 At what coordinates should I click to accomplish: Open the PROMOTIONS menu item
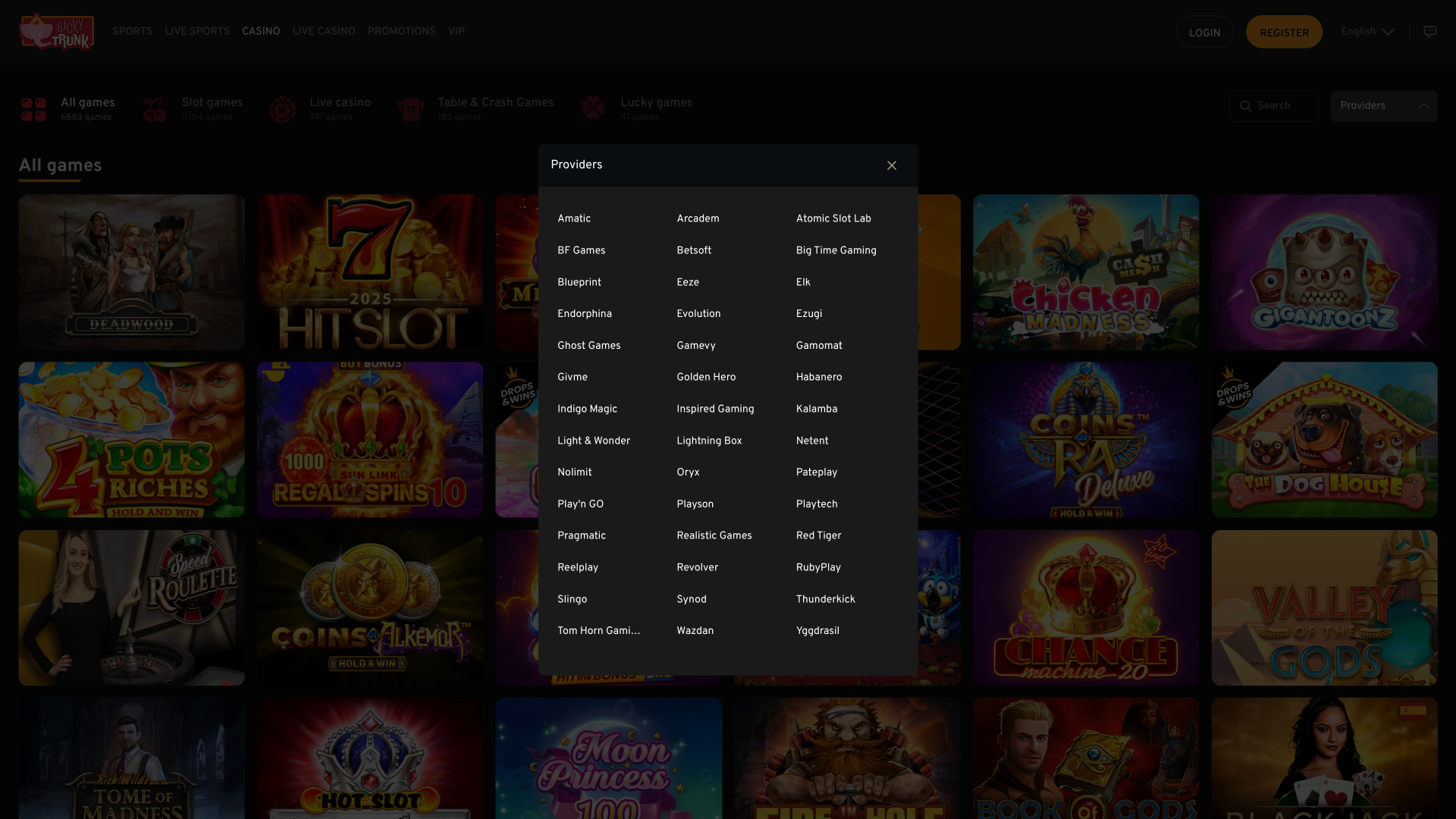(401, 31)
